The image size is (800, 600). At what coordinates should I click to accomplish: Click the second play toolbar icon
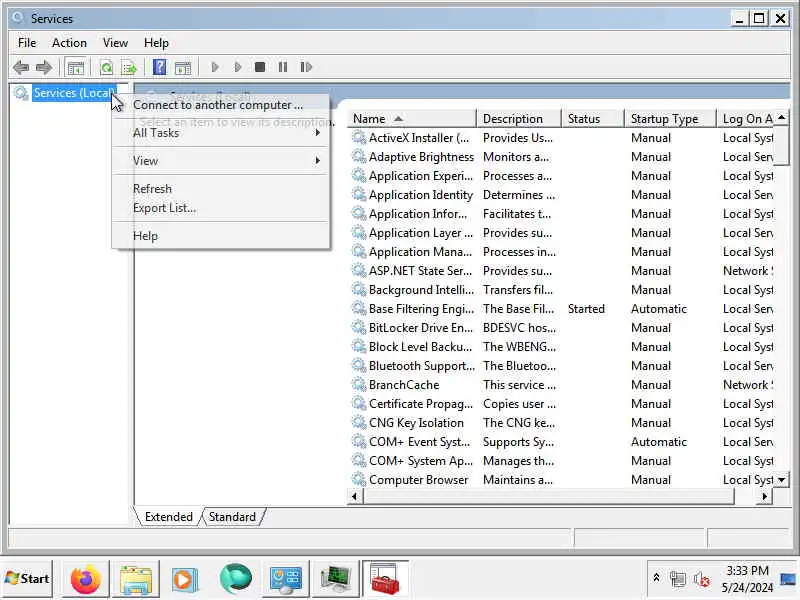(237, 67)
